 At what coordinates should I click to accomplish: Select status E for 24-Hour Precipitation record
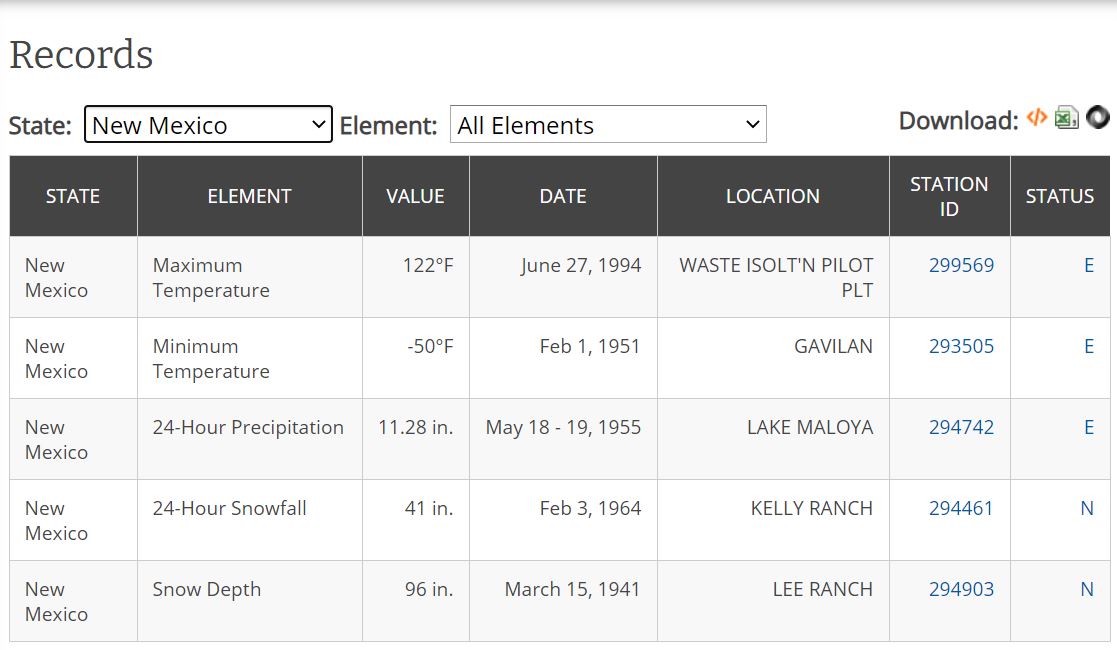(x=1089, y=427)
